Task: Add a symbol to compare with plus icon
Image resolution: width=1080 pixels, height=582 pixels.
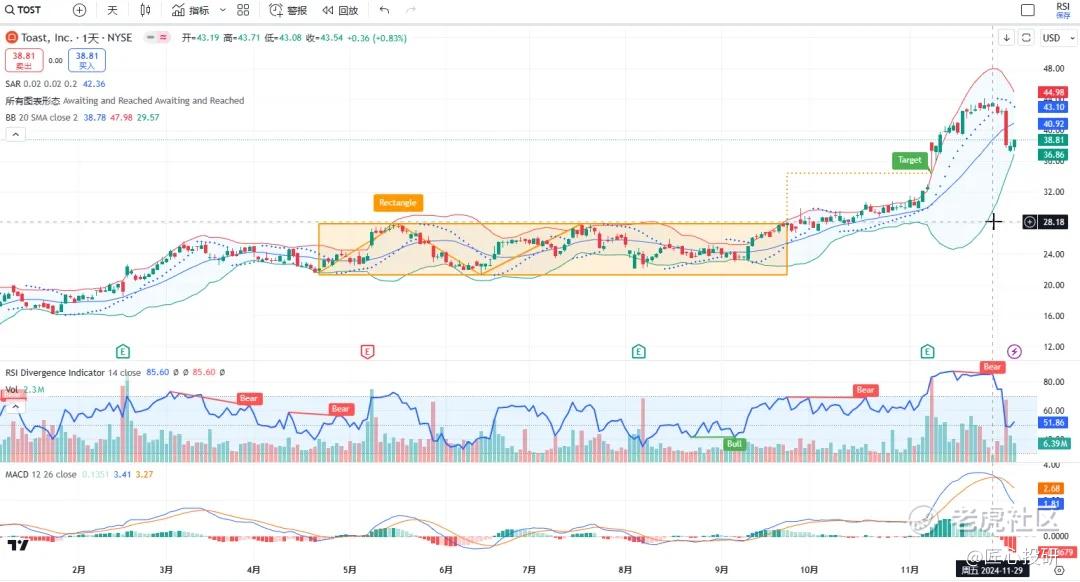Action: click(x=79, y=10)
